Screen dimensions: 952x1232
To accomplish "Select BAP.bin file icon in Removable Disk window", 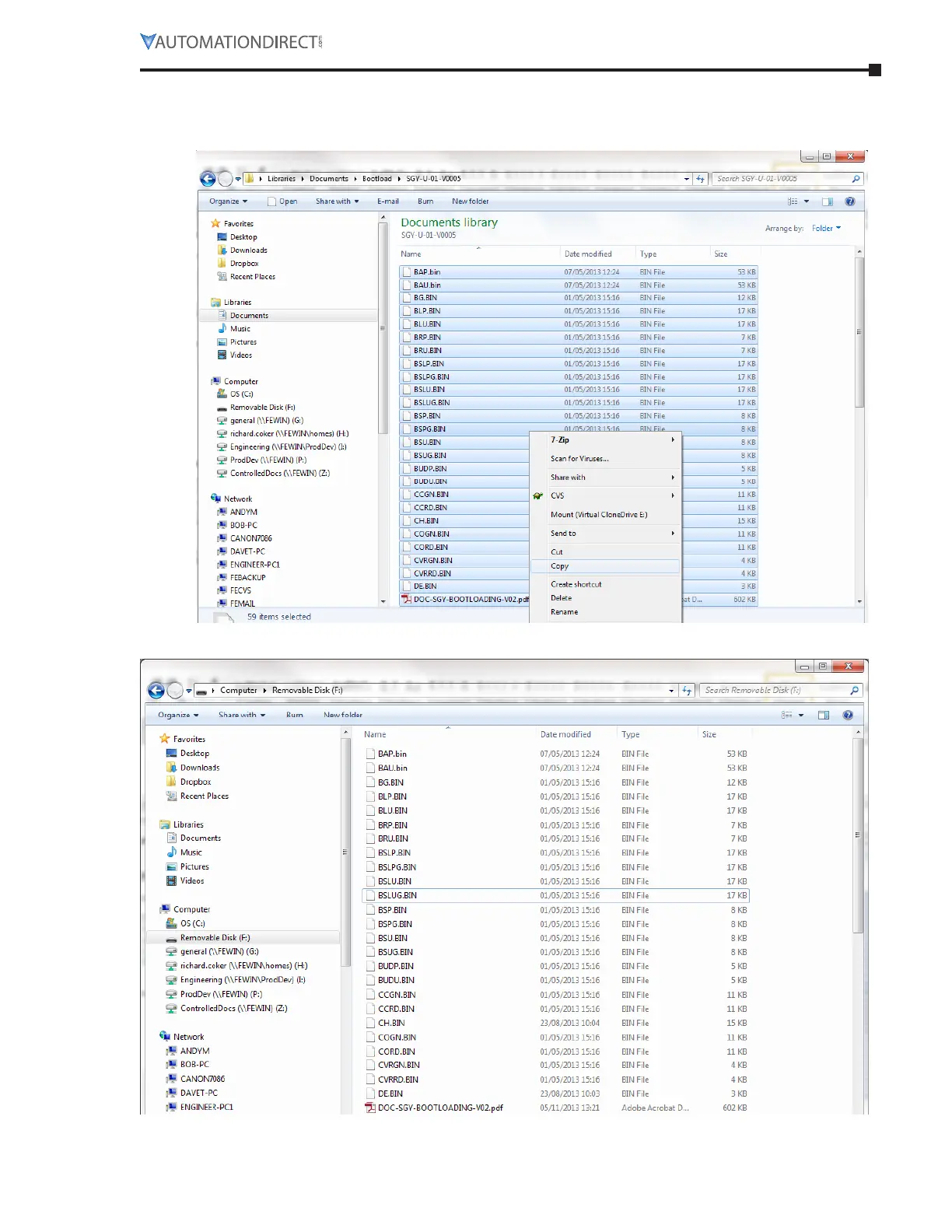I will coord(371,754).
